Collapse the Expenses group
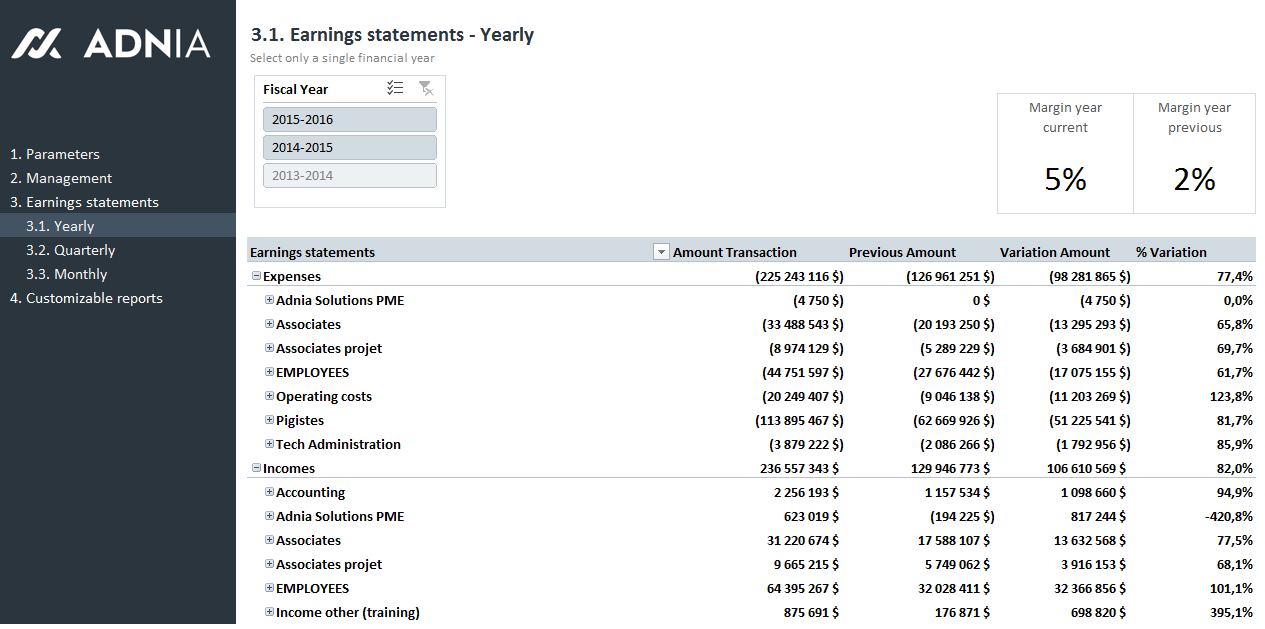This screenshot has width=1265, height=629. pos(256,277)
